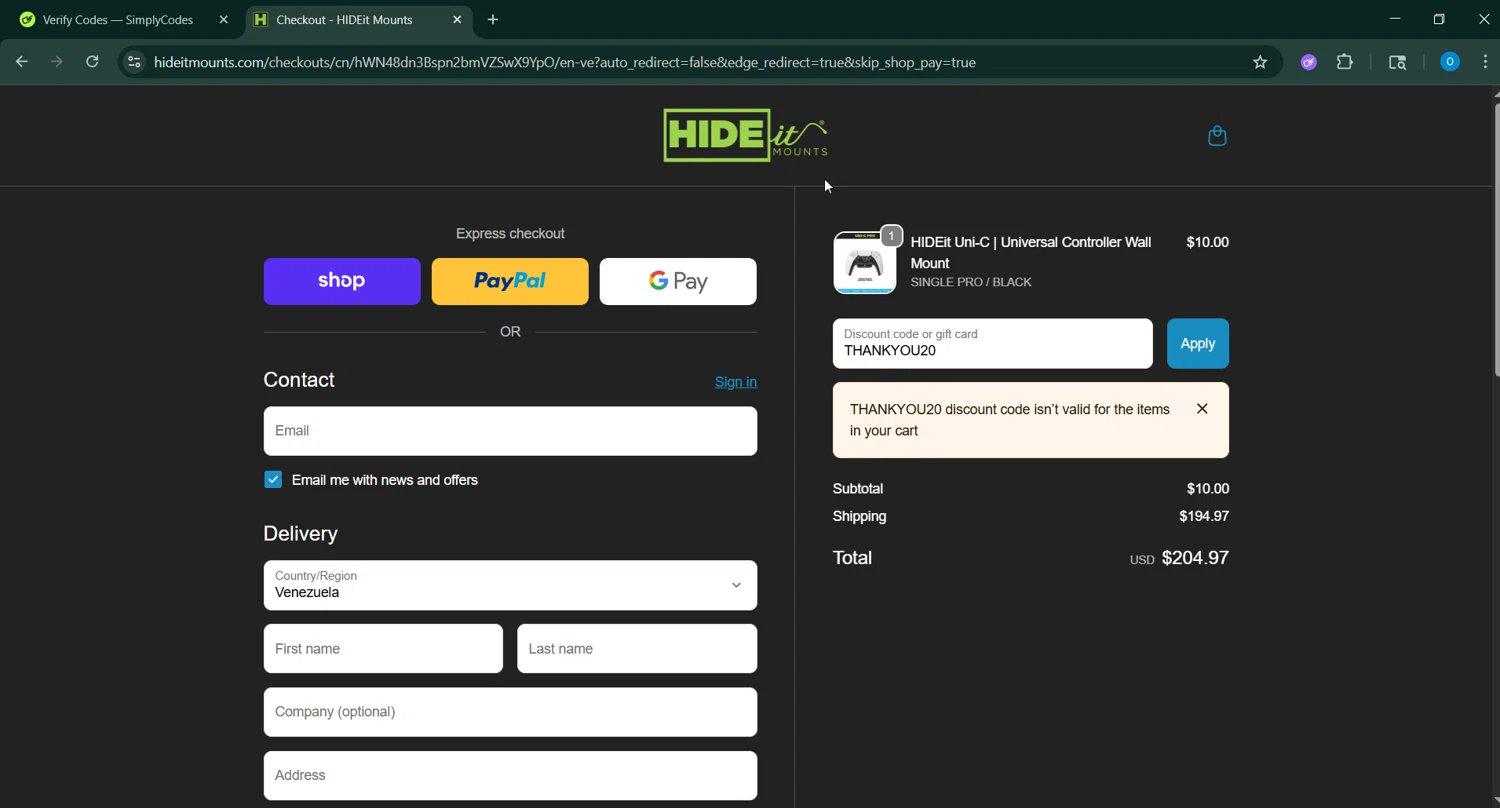Screen dimensions: 1500x808
Task: Click the purple SimplyCodes extension icon
Action: (1308, 62)
